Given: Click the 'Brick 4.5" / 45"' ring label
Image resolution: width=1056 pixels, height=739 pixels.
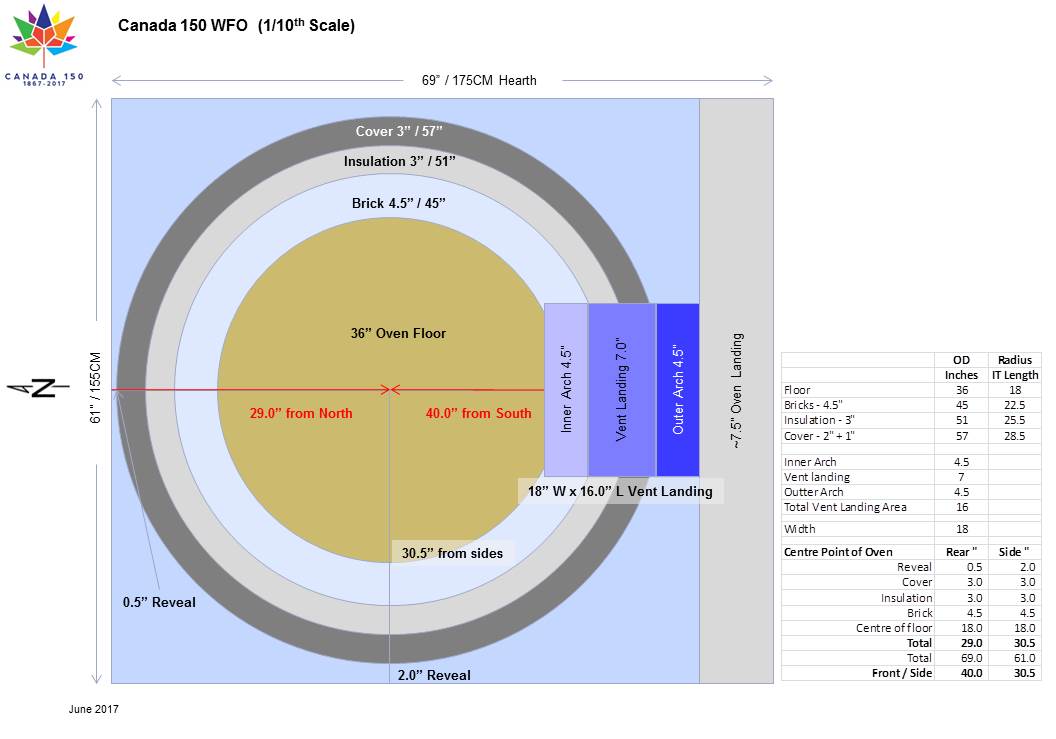Looking at the screenshot, I should click(399, 203).
